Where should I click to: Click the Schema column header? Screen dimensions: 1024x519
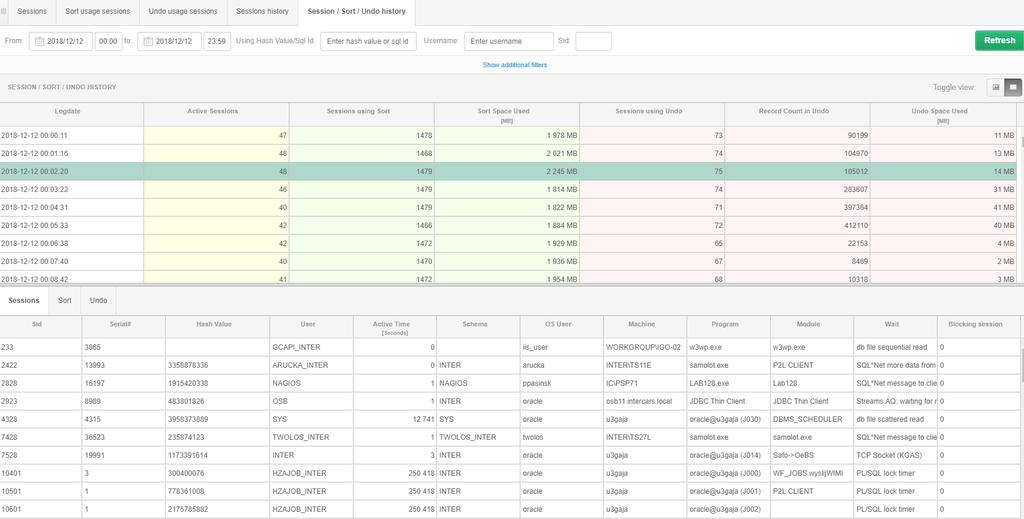(479, 327)
